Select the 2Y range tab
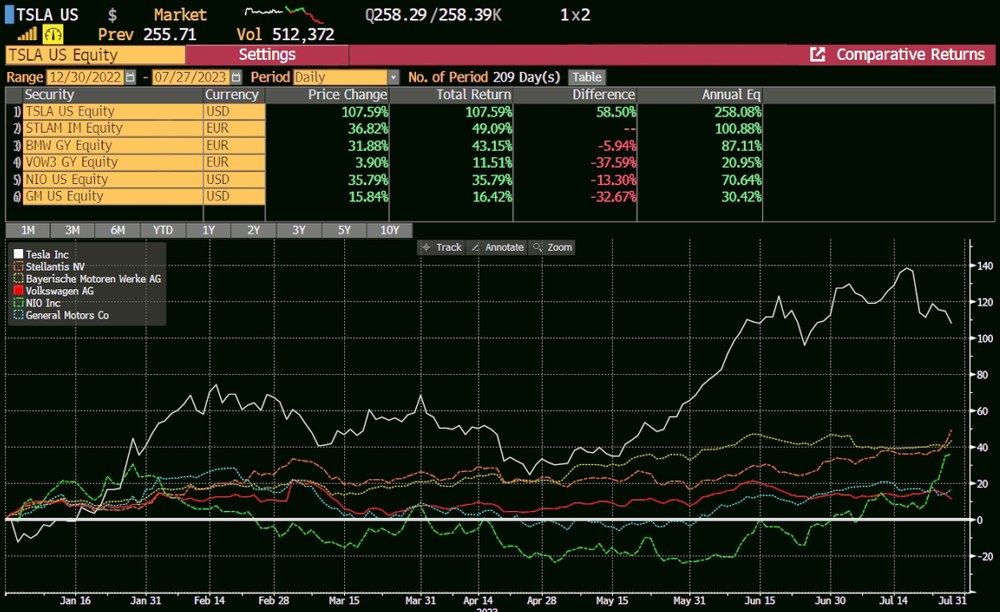 [254, 230]
